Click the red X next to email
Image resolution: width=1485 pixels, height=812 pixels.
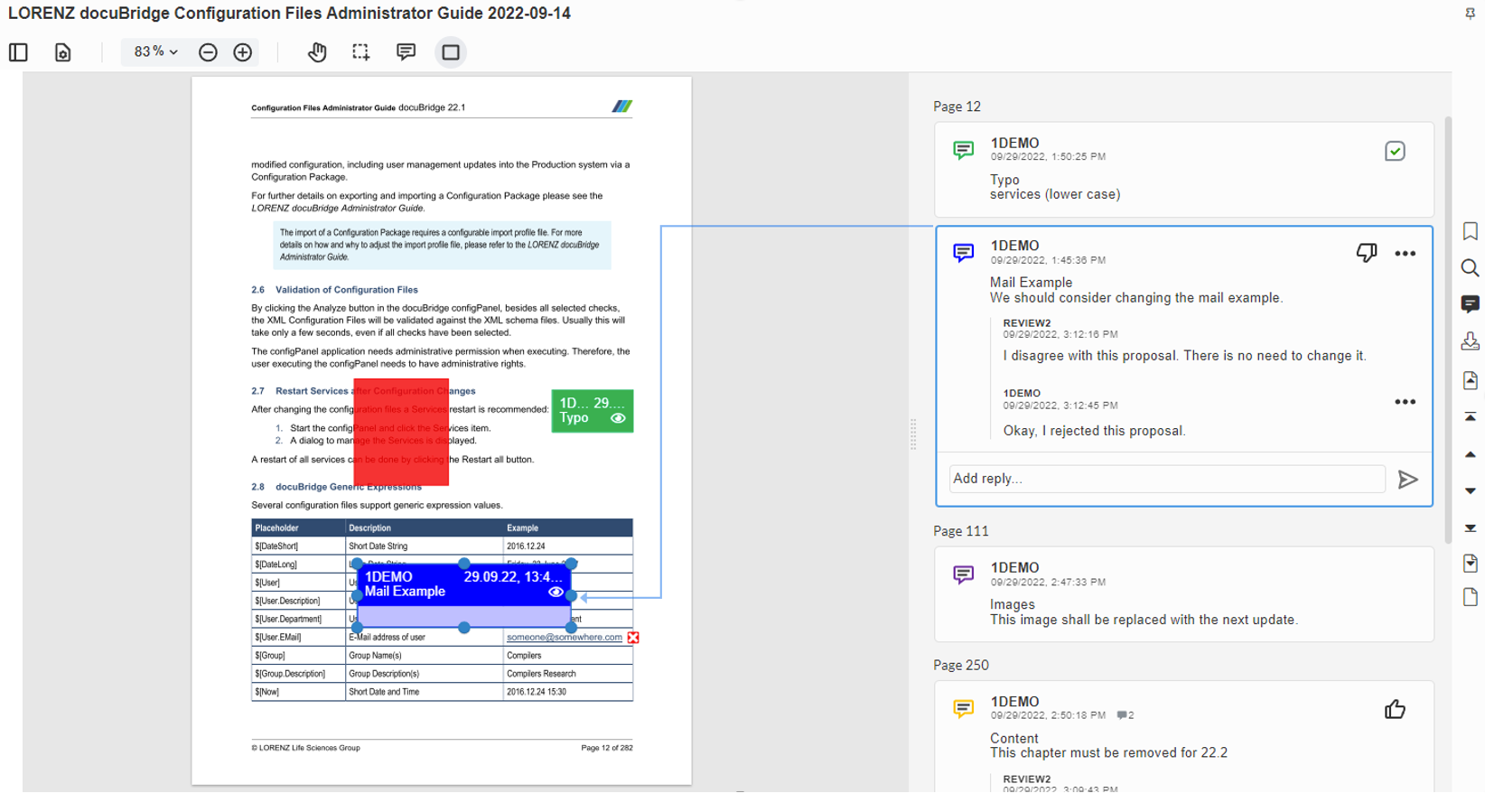(633, 638)
